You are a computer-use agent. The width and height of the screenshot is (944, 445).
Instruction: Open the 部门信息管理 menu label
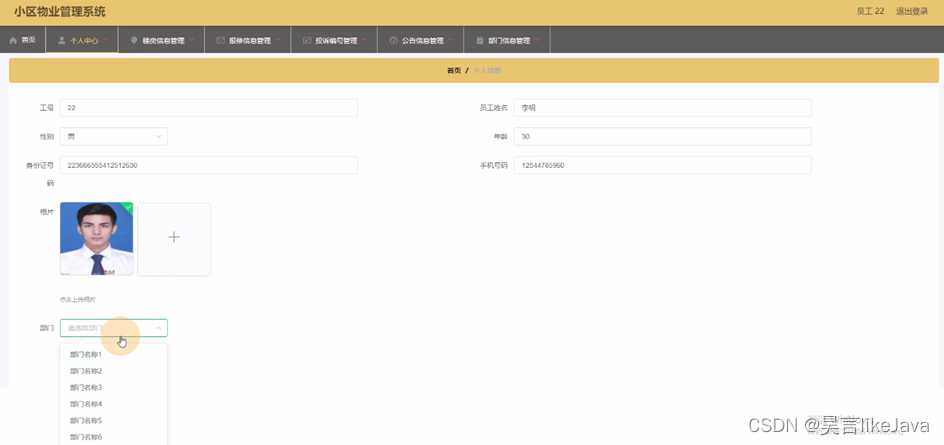coord(509,41)
